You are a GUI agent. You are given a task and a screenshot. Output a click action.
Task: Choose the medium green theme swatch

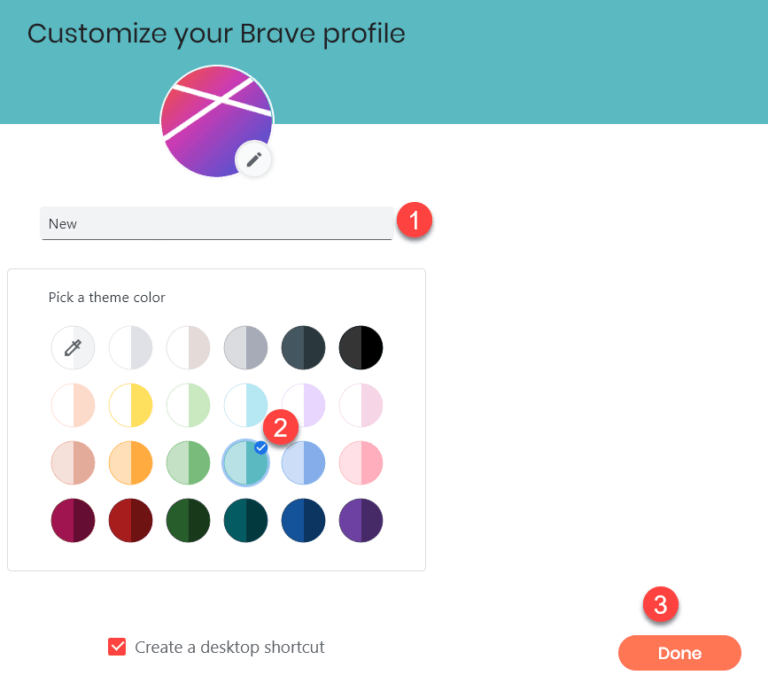pyautogui.click(x=188, y=463)
